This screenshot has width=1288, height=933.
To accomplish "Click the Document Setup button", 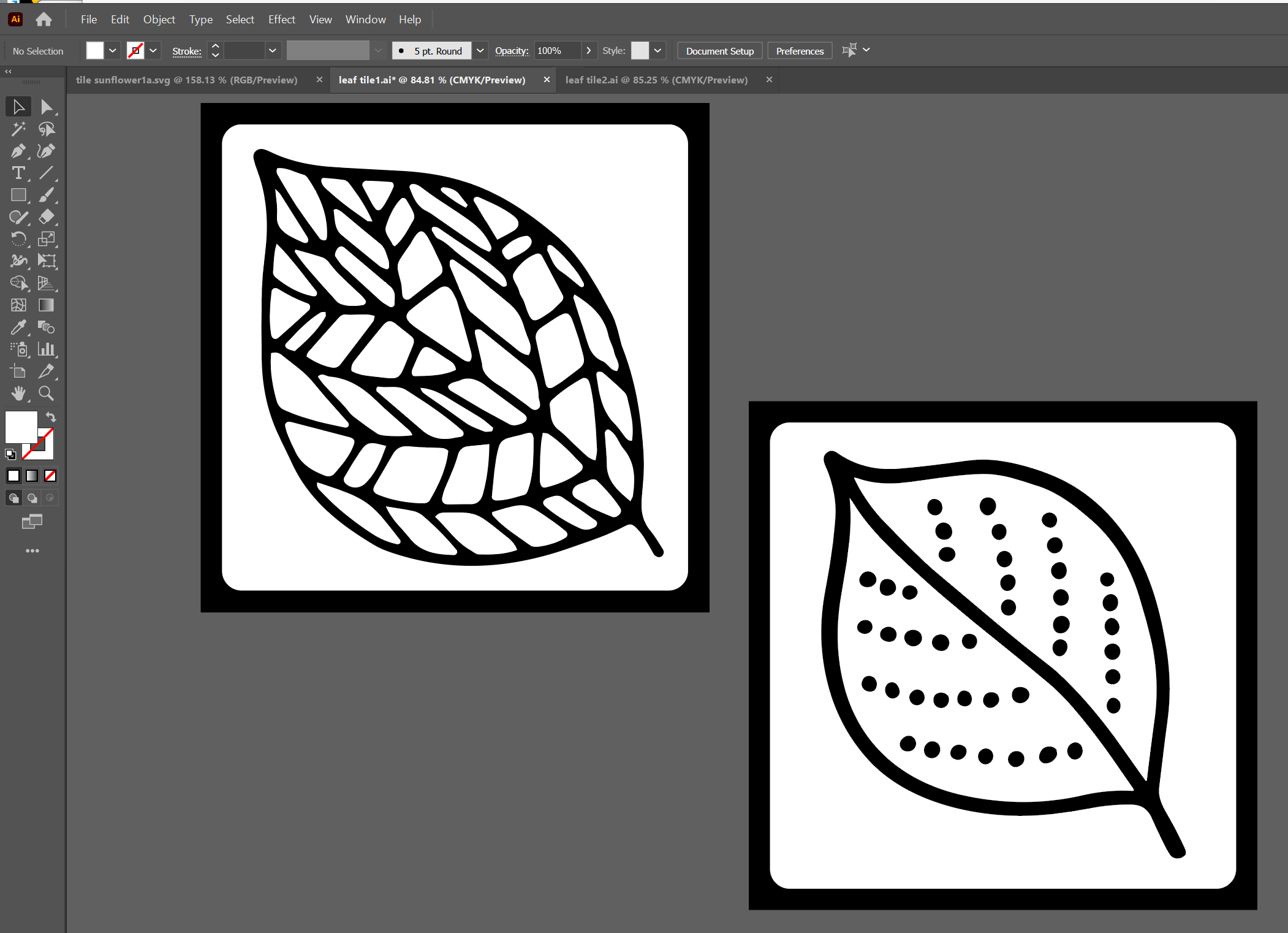I will pos(719,51).
